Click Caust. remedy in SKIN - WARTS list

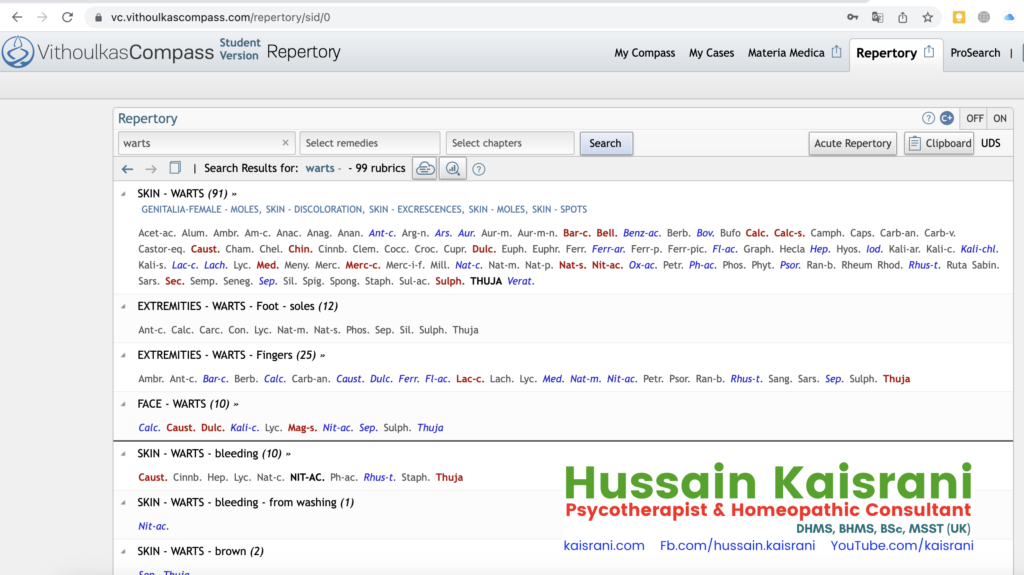click(205, 249)
